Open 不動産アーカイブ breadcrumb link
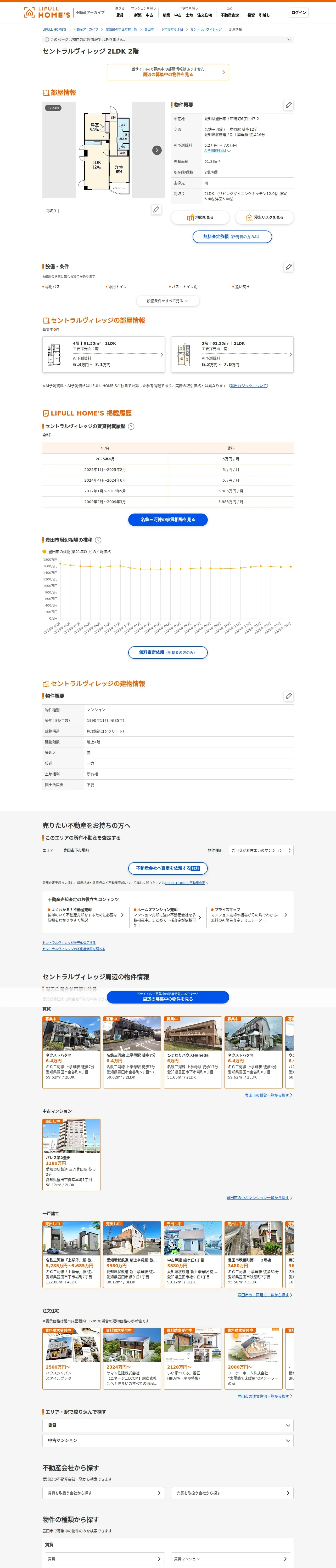 click(86, 29)
